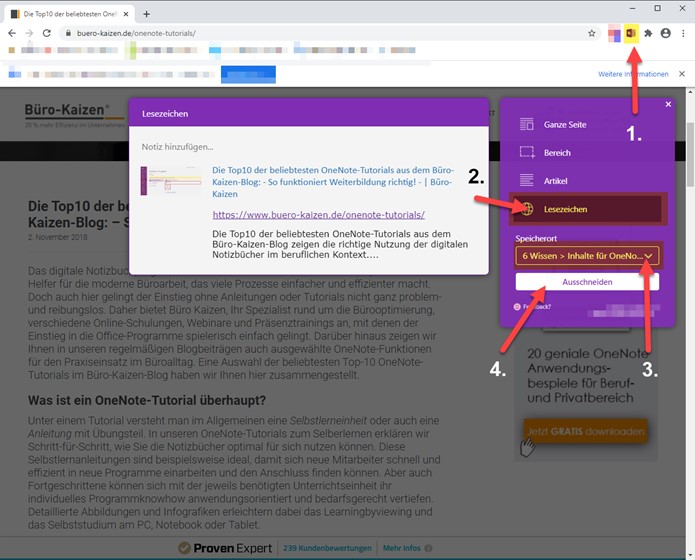Click the colorful extension icon left of OneNote
695x560 pixels.
[614, 34]
